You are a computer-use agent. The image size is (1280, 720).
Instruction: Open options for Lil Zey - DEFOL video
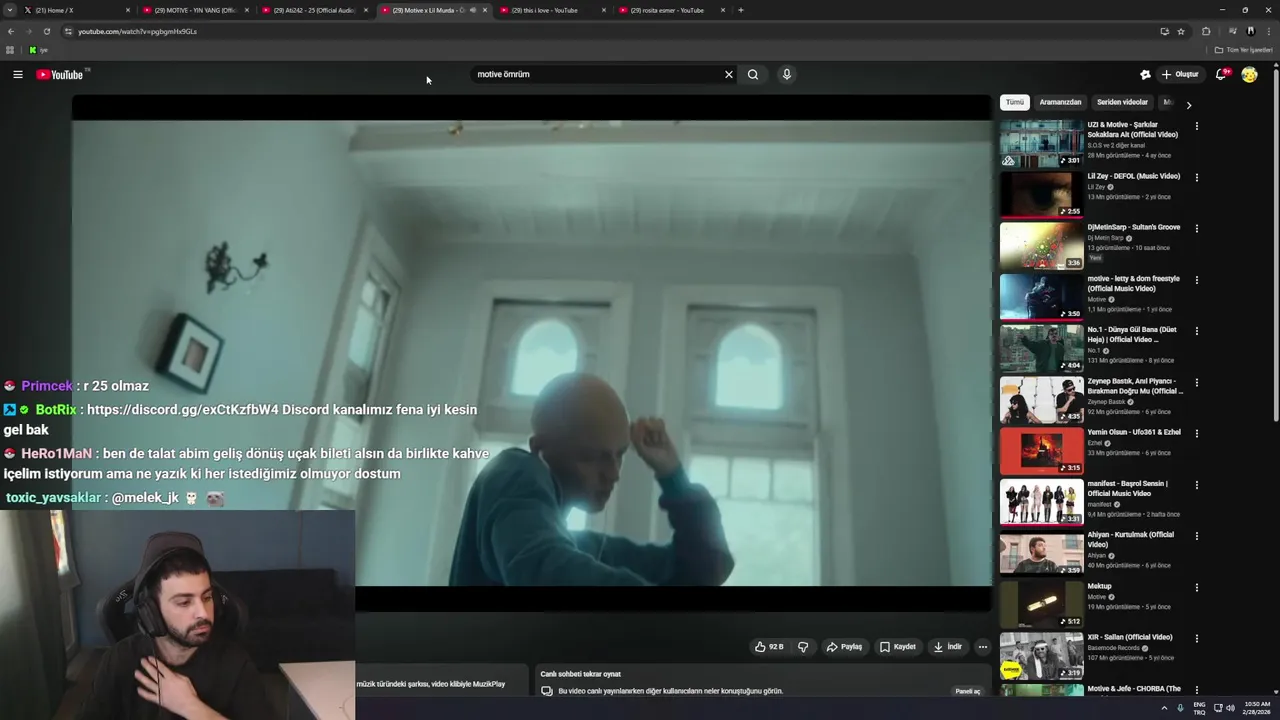click(x=1196, y=177)
